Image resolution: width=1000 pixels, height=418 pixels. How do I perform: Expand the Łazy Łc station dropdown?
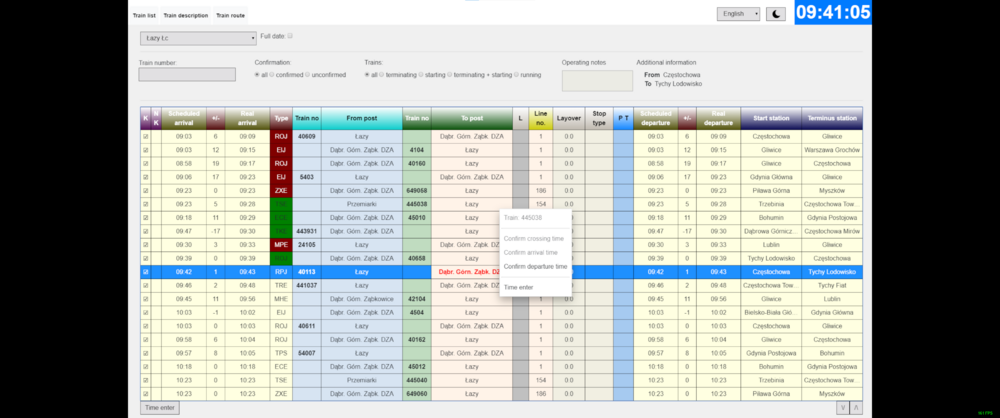(x=198, y=38)
